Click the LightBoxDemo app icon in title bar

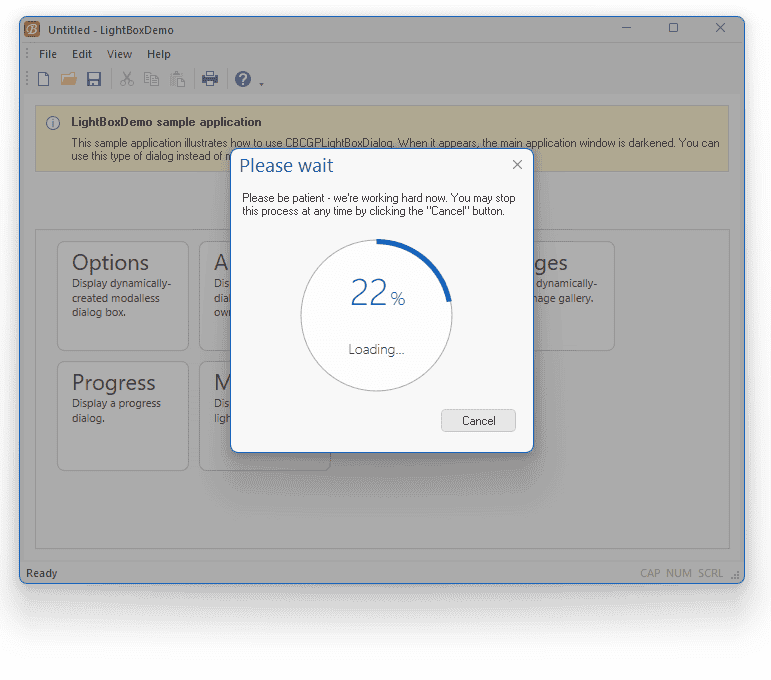coord(32,29)
